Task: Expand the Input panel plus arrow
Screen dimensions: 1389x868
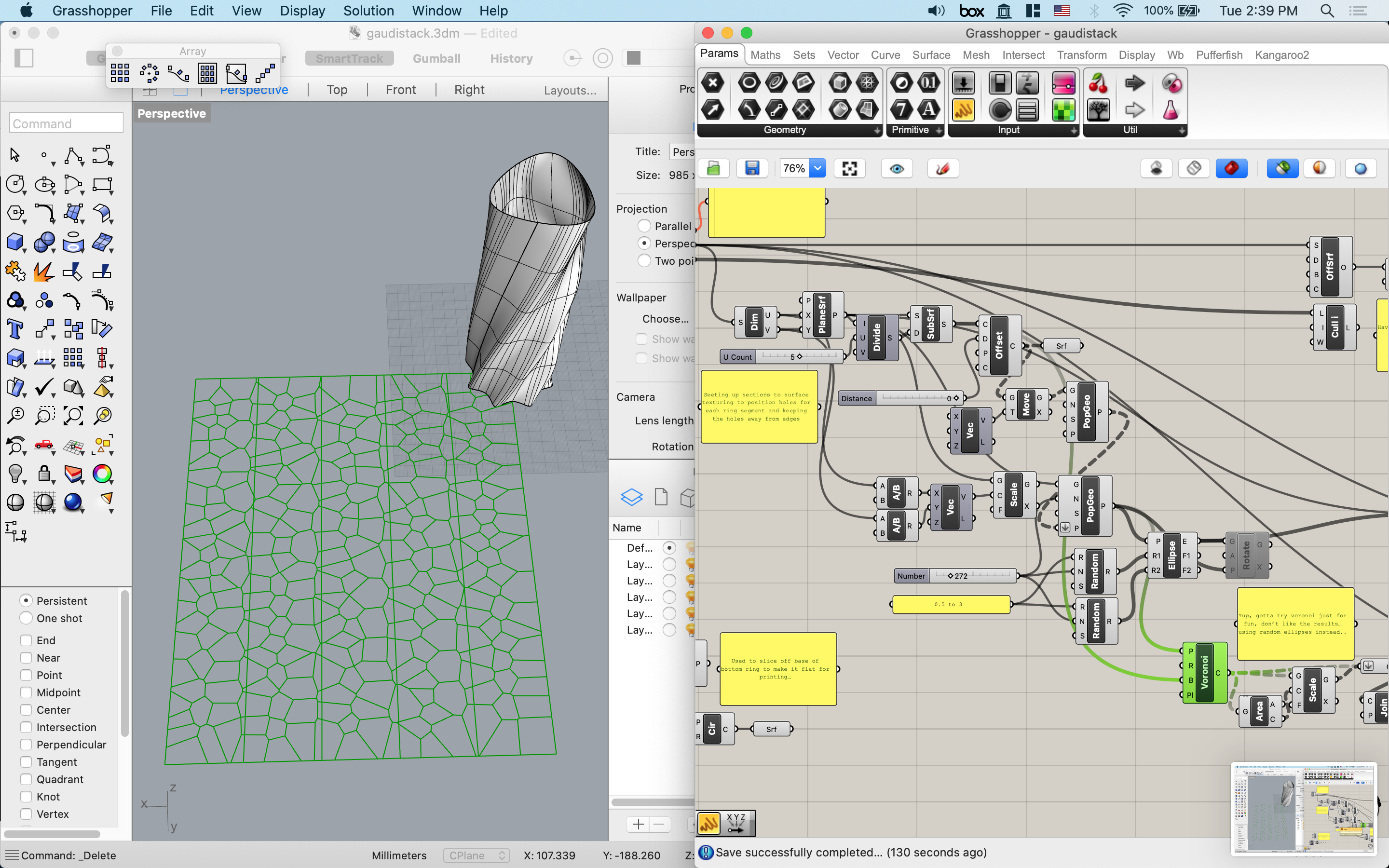Action: point(1074,131)
